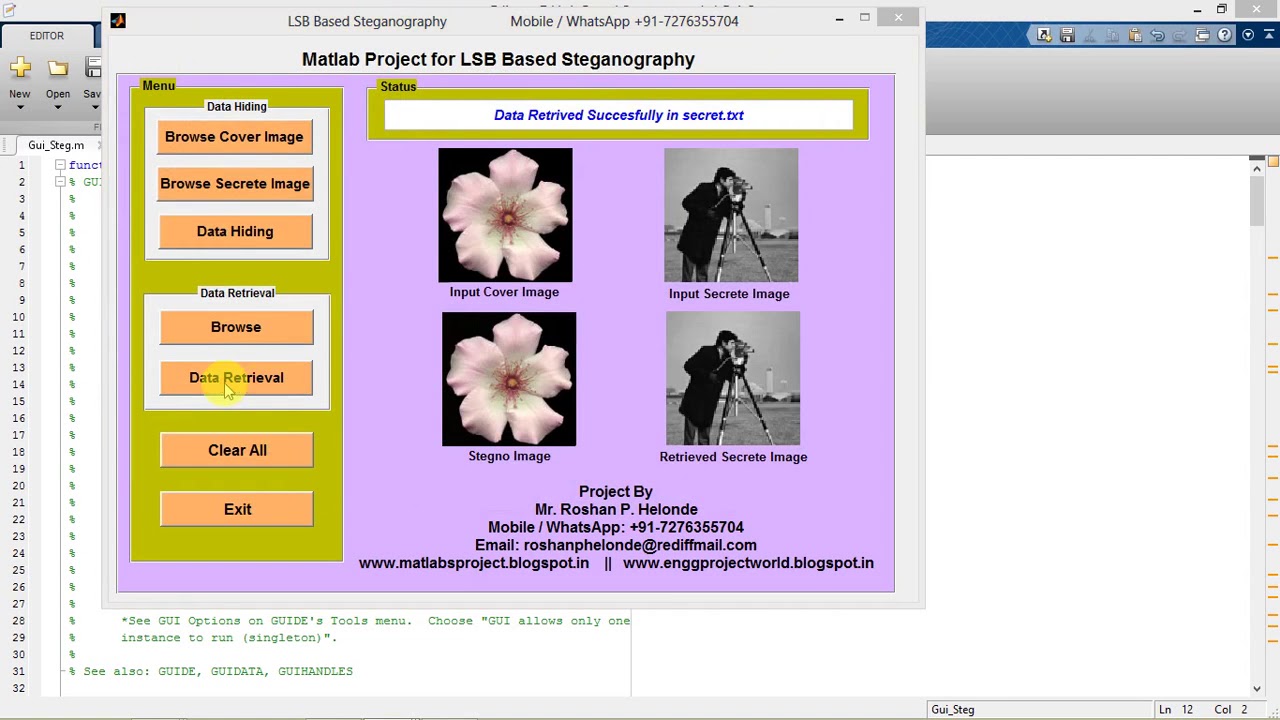Click the Input Cover Image flower thumbnail
Viewport: 1280px width, 720px height.
pos(505,215)
